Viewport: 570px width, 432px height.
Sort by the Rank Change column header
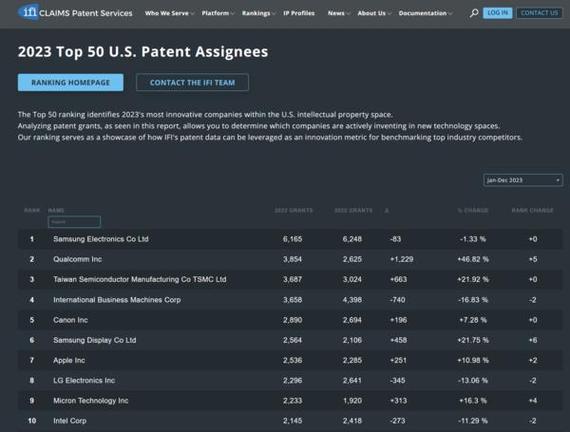pyautogui.click(x=532, y=210)
